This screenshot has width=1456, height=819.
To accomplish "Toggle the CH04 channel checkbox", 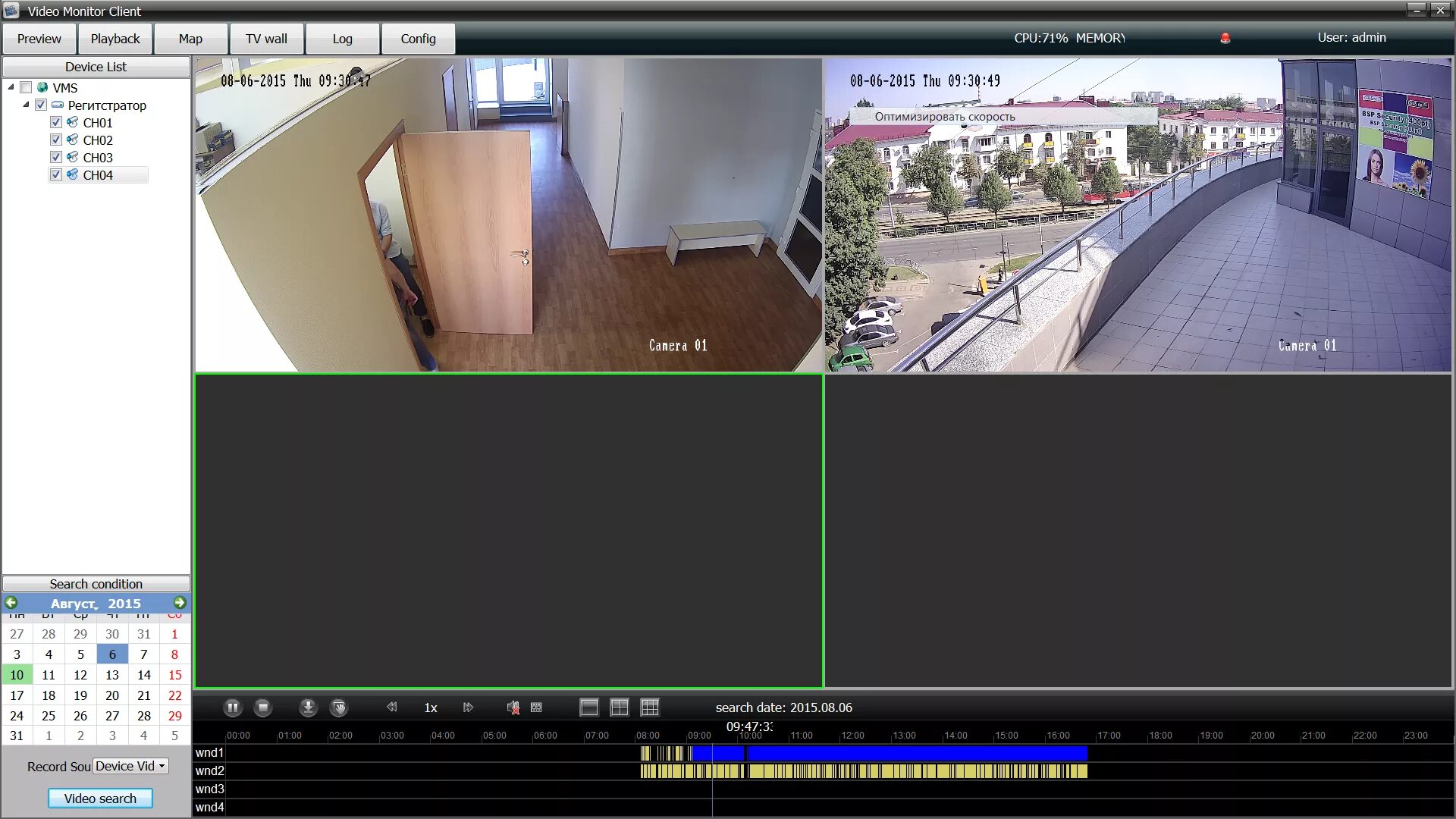I will [56, 174].
